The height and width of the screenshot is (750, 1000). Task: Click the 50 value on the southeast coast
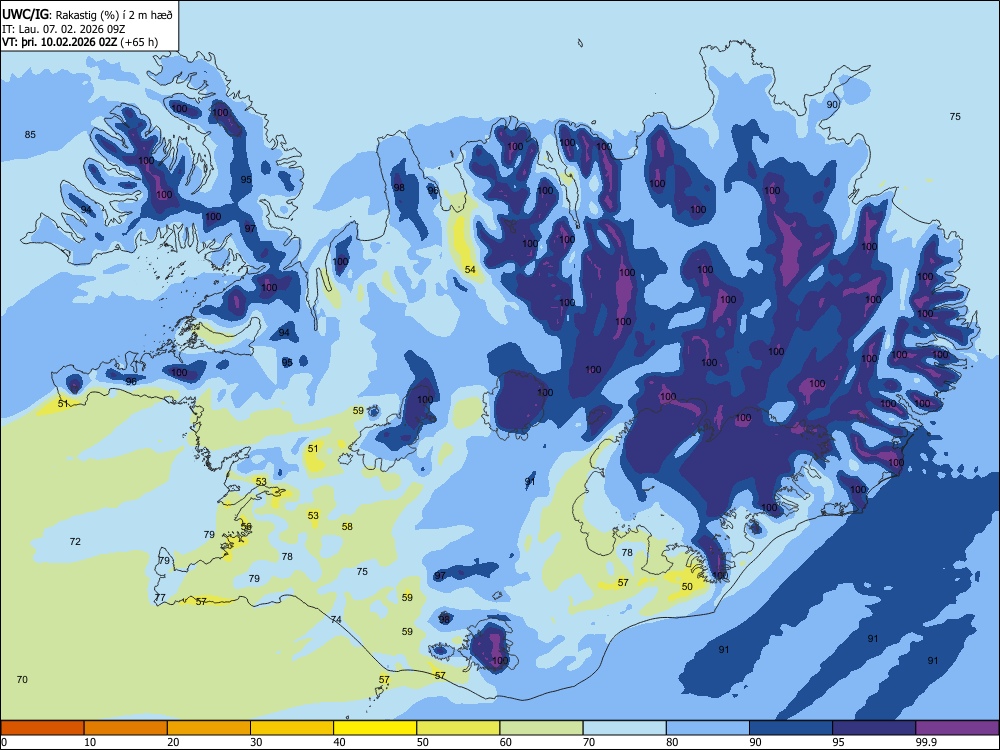point(687,587)
